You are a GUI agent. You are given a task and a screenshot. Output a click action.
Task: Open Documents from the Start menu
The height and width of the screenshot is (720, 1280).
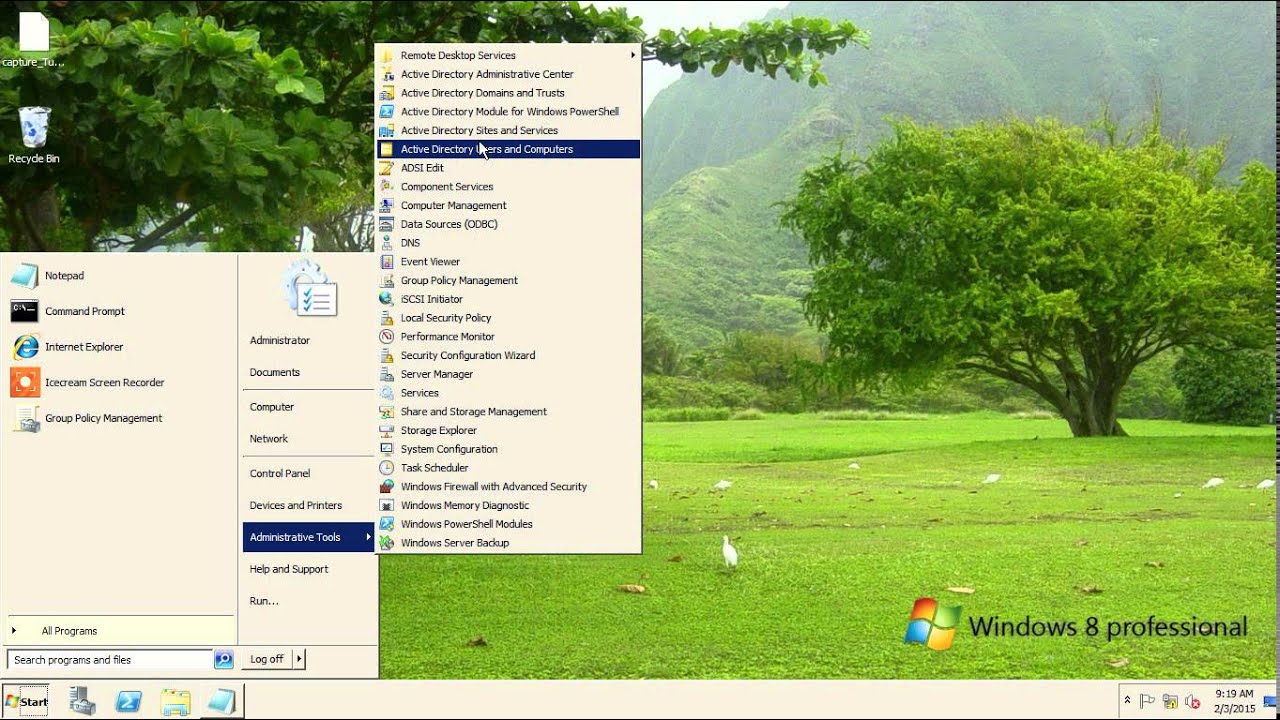pos(308,373)
